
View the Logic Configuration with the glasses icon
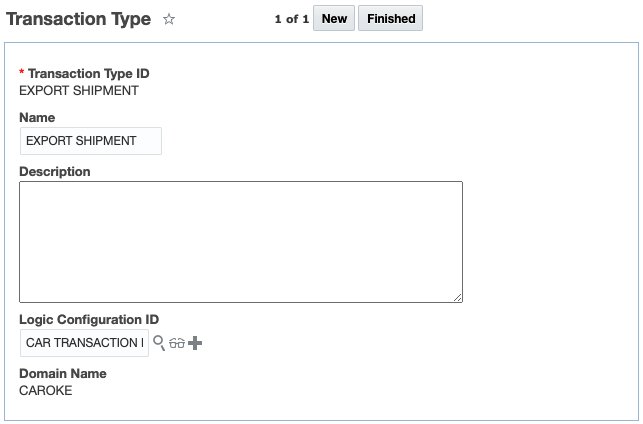177,343
